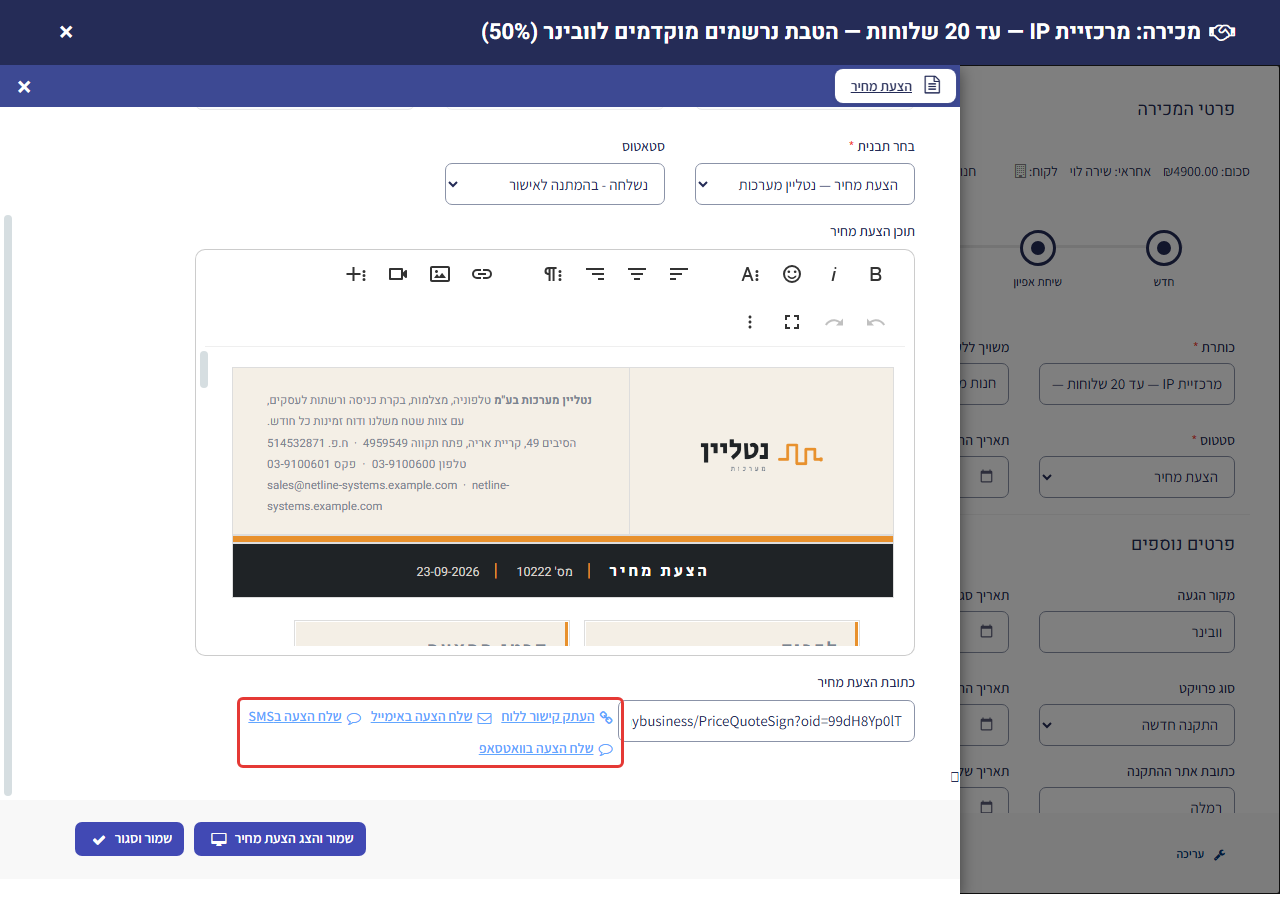The width and height of the screenshot is (1280, 900).
Task: Insert a link in the editor
Action: point(482,274)
